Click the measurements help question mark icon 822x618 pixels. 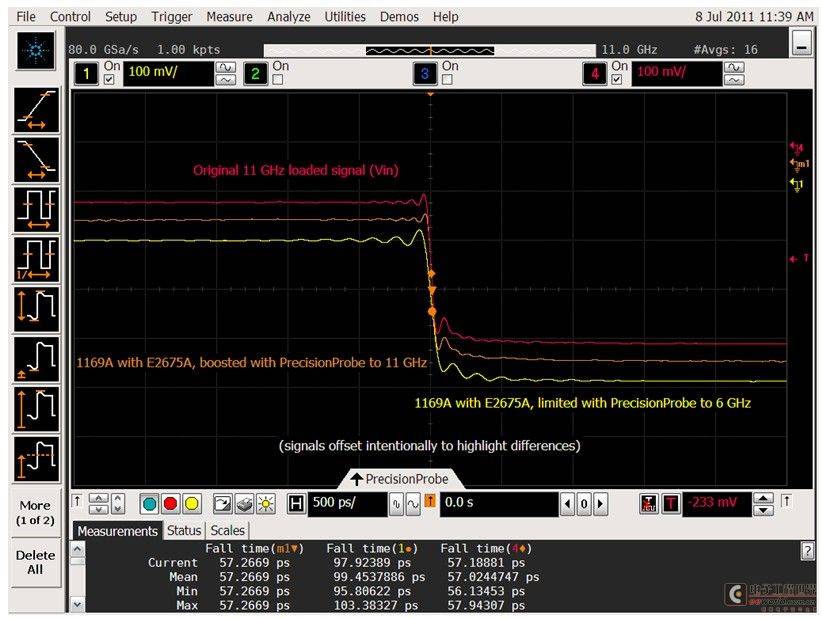[807, 551]
